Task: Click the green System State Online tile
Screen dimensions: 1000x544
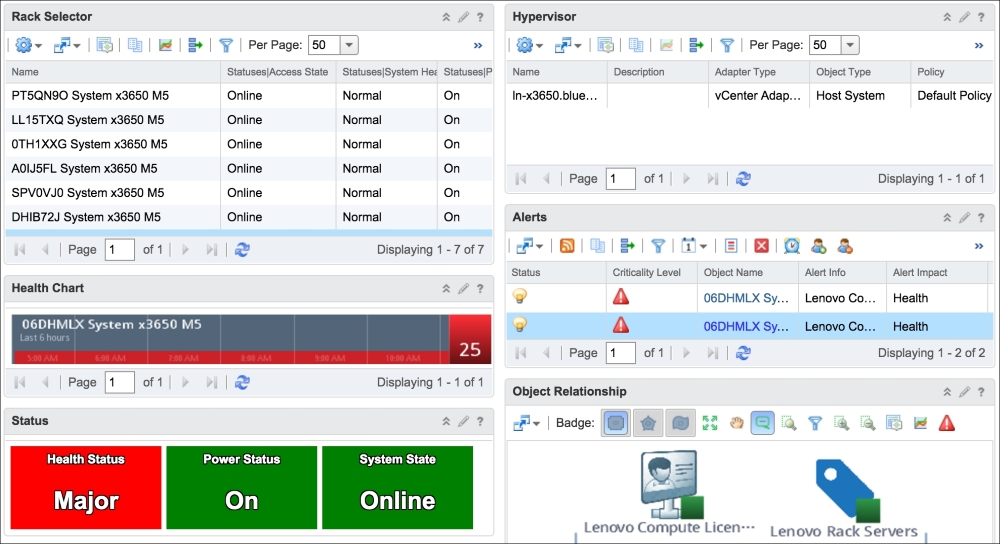Action: point(397,487)
